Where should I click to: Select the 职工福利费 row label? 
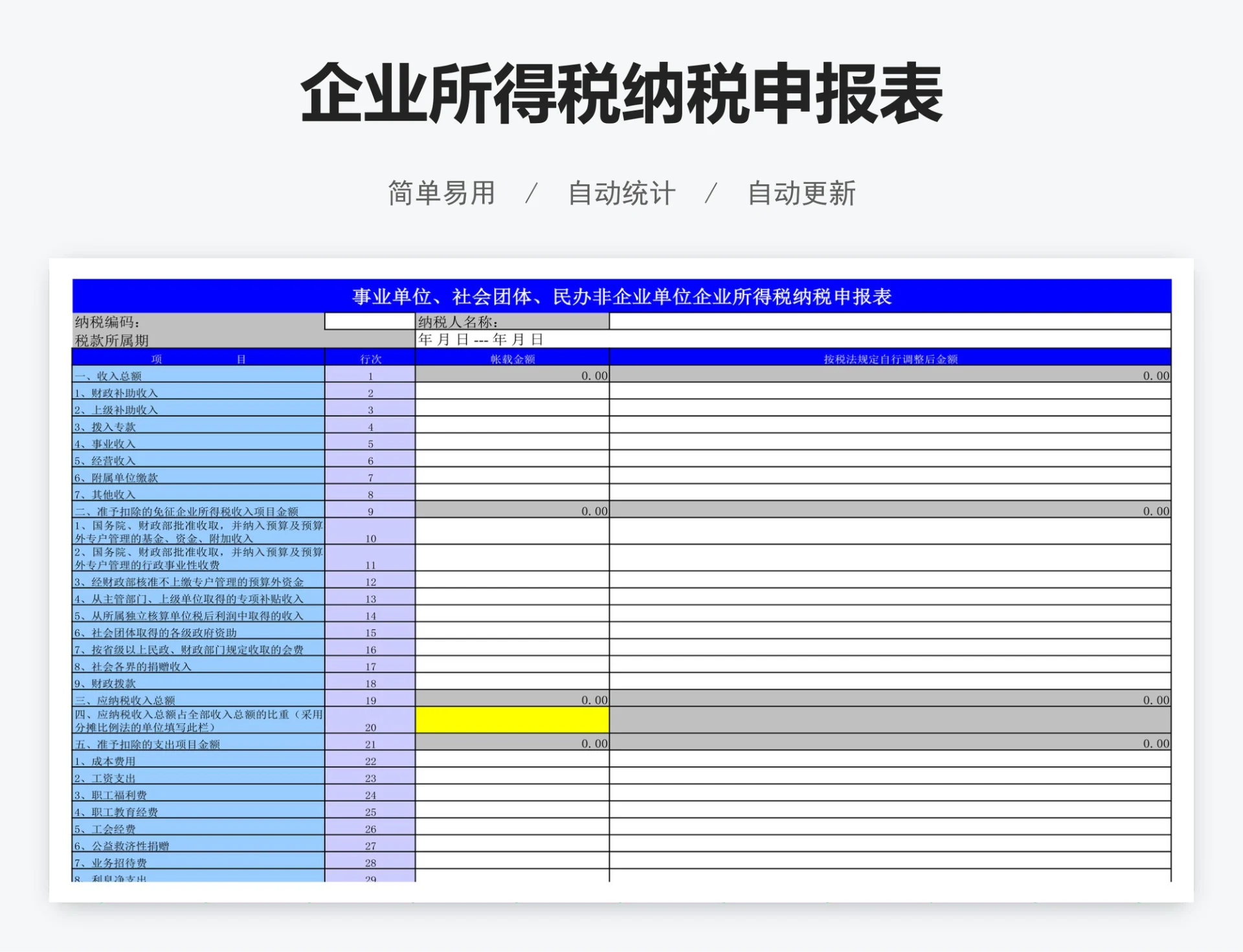pos(194,795)
